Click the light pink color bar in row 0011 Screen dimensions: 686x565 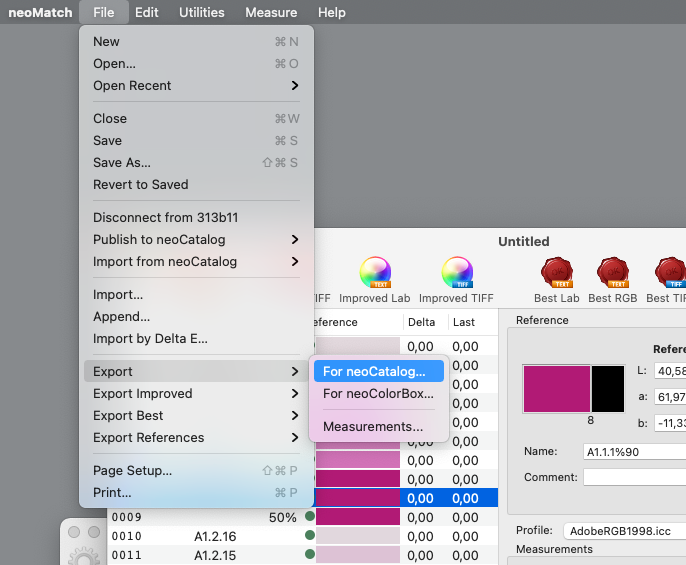pos(358,554)
